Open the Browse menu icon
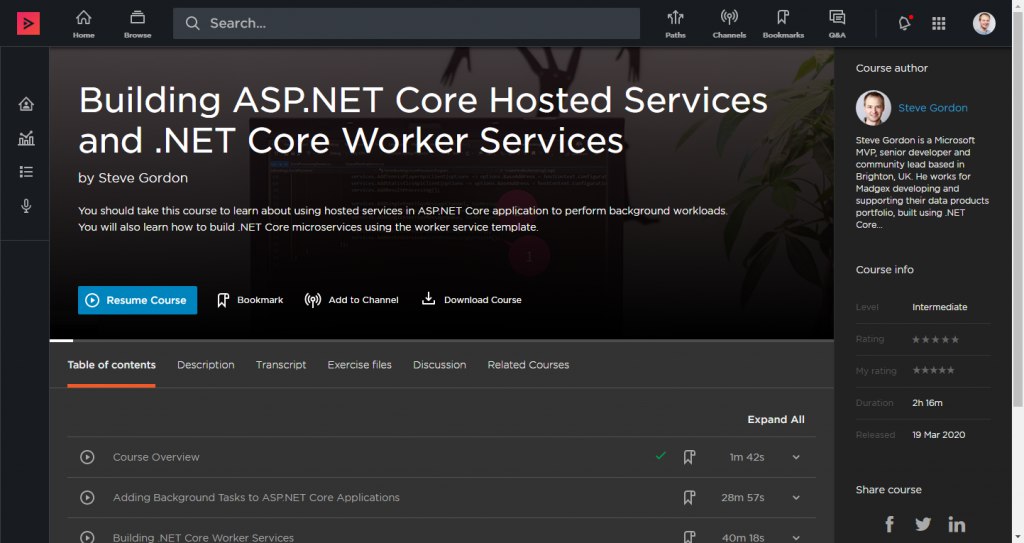This screenshot has height=543, width=1024. tap(137, 24)
